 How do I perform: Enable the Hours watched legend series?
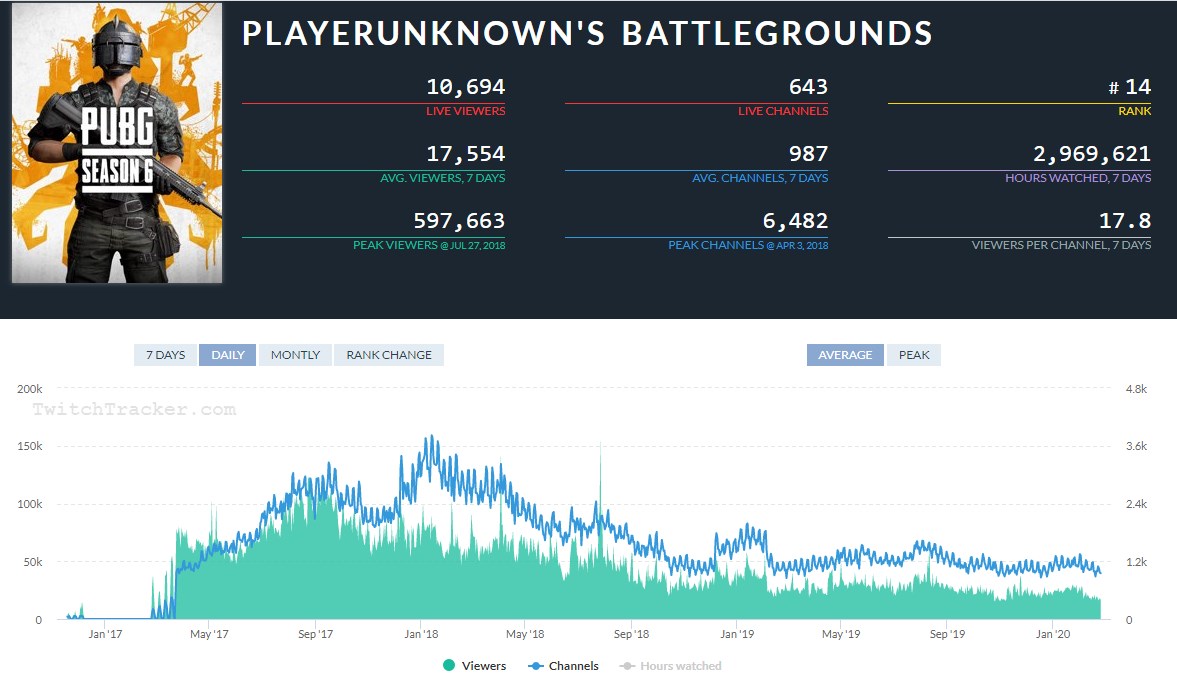point(670,666)
